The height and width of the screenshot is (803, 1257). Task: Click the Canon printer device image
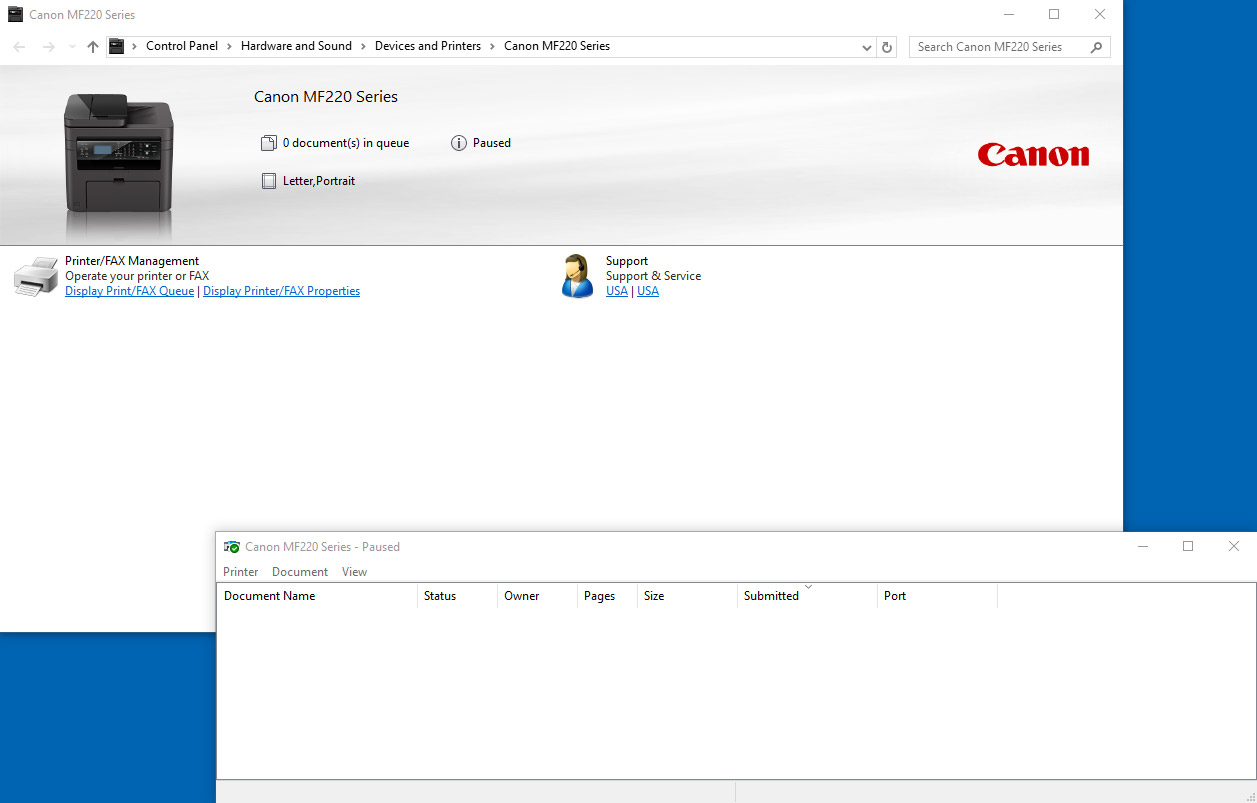[x=118, y=150]
